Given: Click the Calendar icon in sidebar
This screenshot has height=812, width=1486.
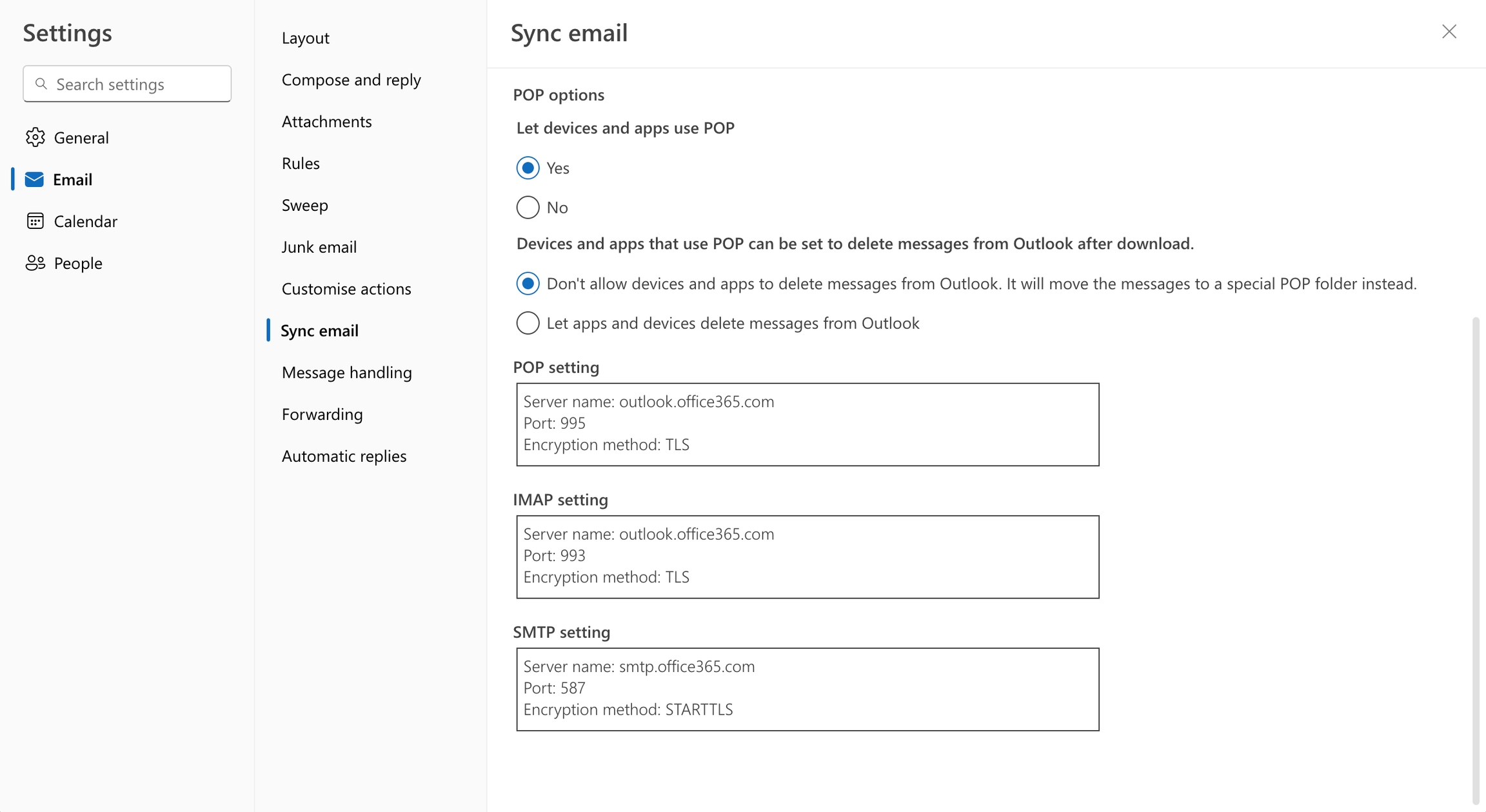Looking at the screenshot, I should coord(35,221).
